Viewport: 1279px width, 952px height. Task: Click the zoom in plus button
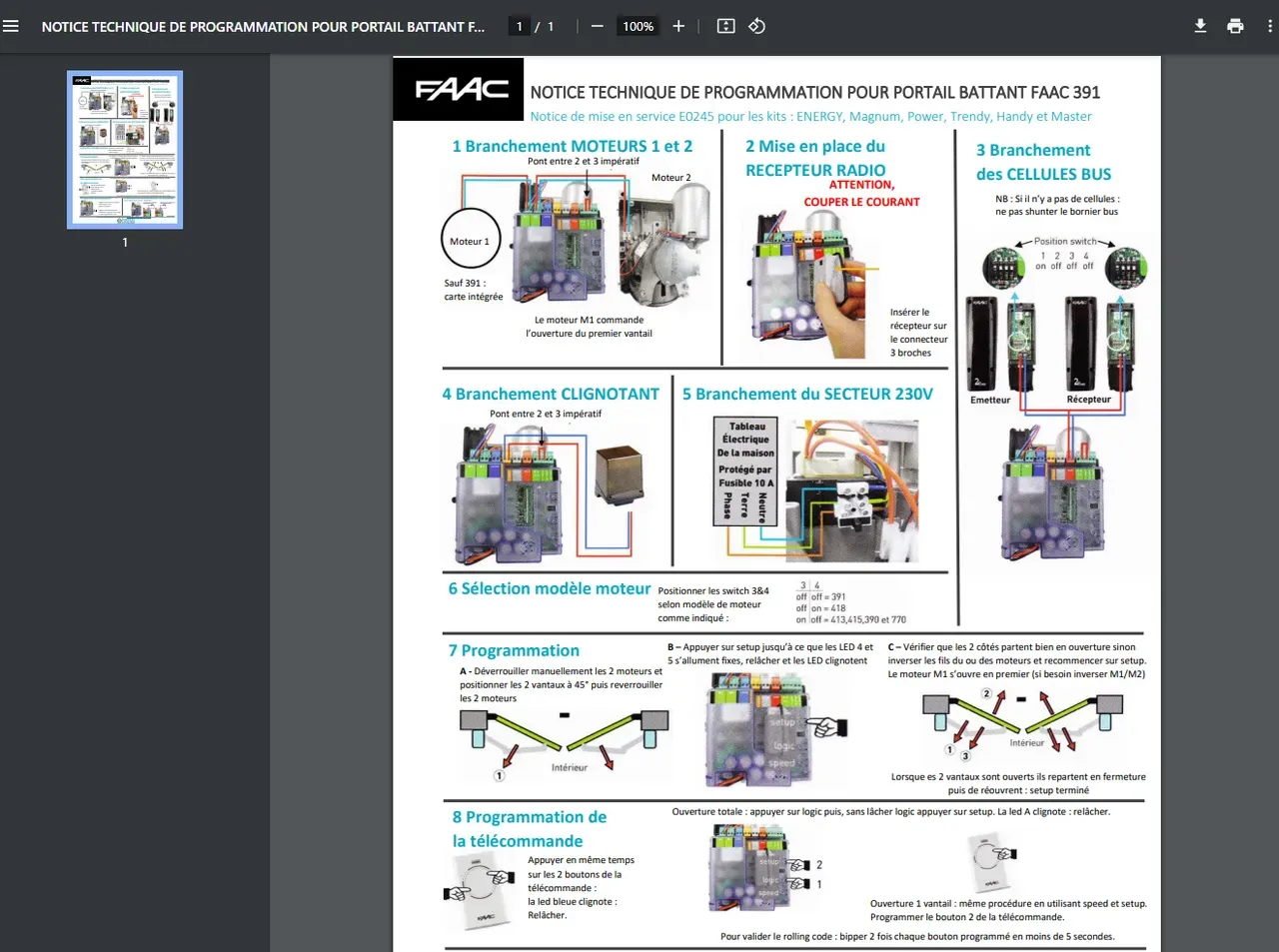click(x=678, y=26)
